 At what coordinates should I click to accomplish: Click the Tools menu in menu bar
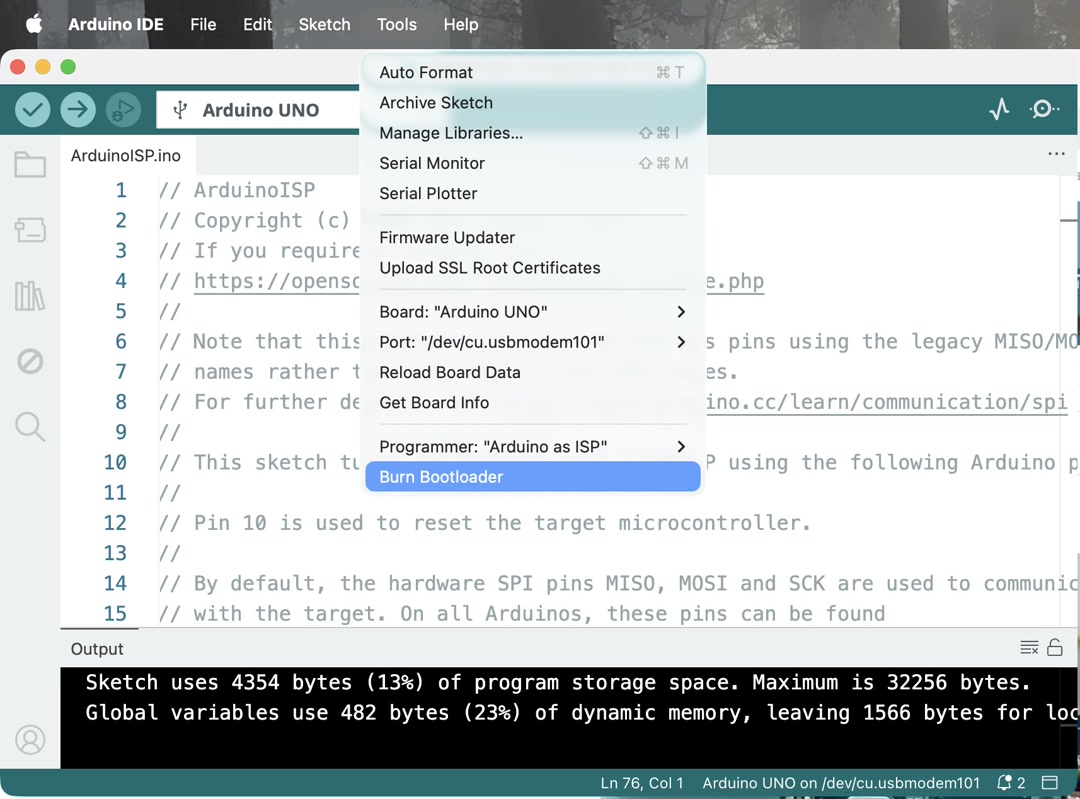397,25
